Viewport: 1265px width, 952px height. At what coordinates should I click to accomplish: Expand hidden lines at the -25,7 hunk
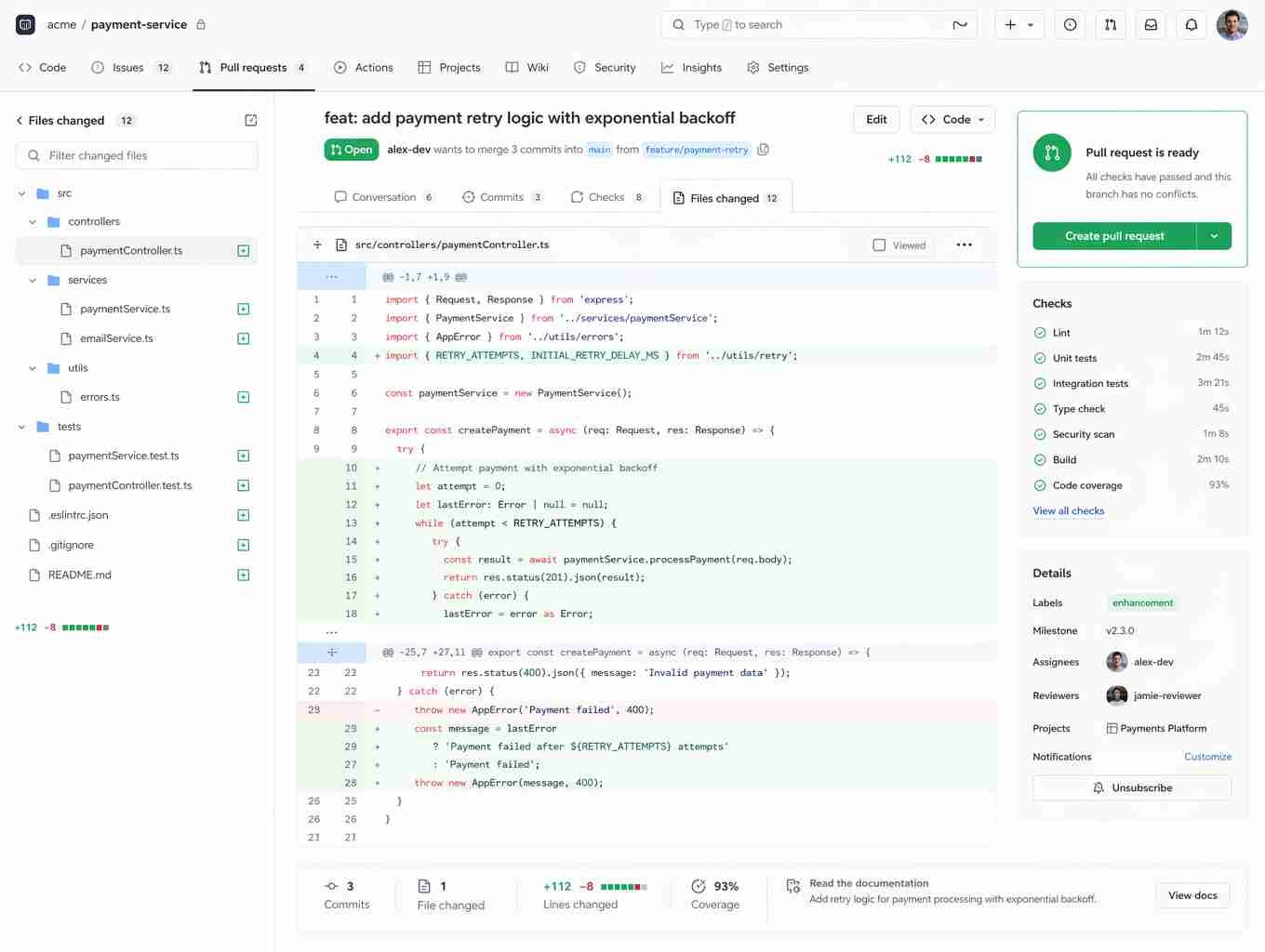pyautogui.click(x=332, y=653)
